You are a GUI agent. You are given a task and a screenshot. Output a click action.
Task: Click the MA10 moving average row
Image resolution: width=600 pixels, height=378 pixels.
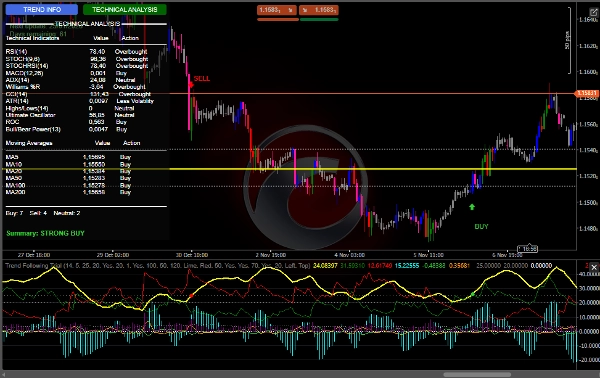[68, 165]
